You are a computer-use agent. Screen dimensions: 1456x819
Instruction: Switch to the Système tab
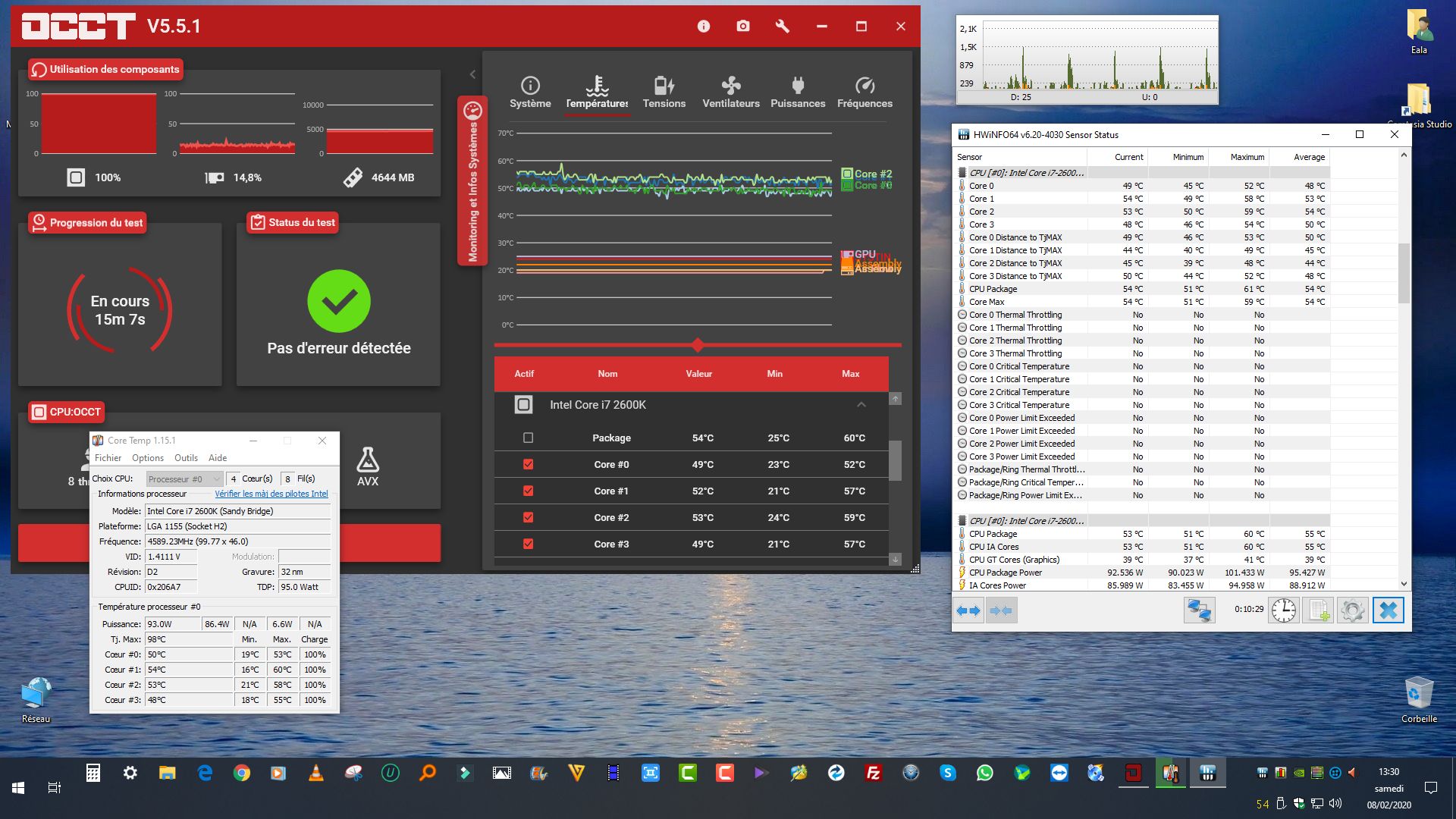point(530,93)
